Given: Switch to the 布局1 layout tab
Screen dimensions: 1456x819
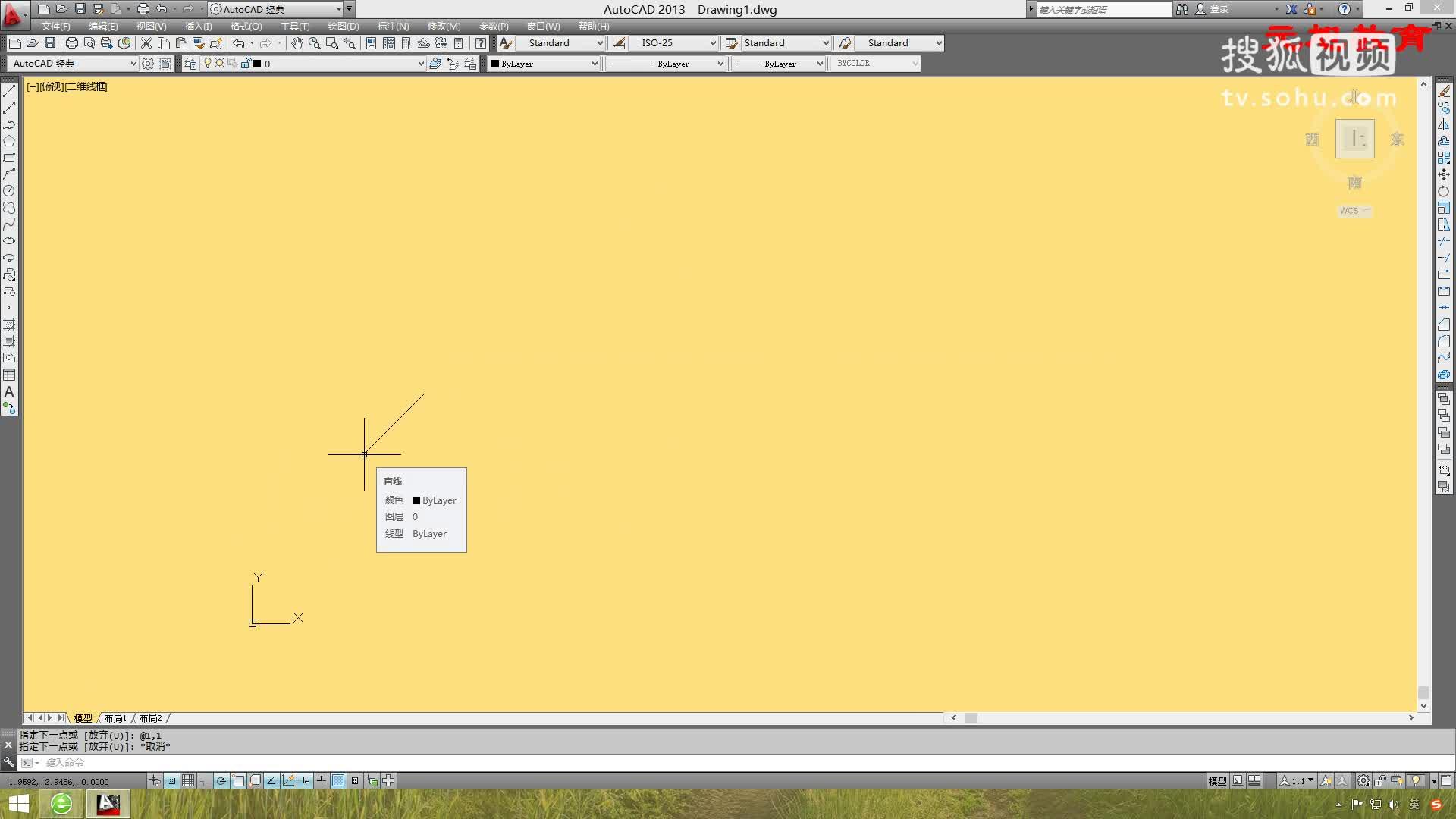Looking at the screenshot, I should 115,717.
